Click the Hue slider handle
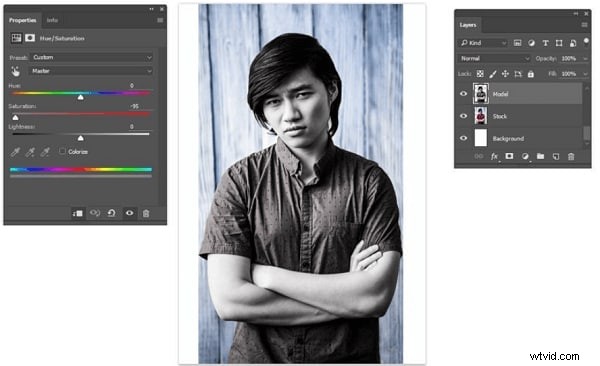This screenshot has height=366, width=600. (x=80, y=97)
